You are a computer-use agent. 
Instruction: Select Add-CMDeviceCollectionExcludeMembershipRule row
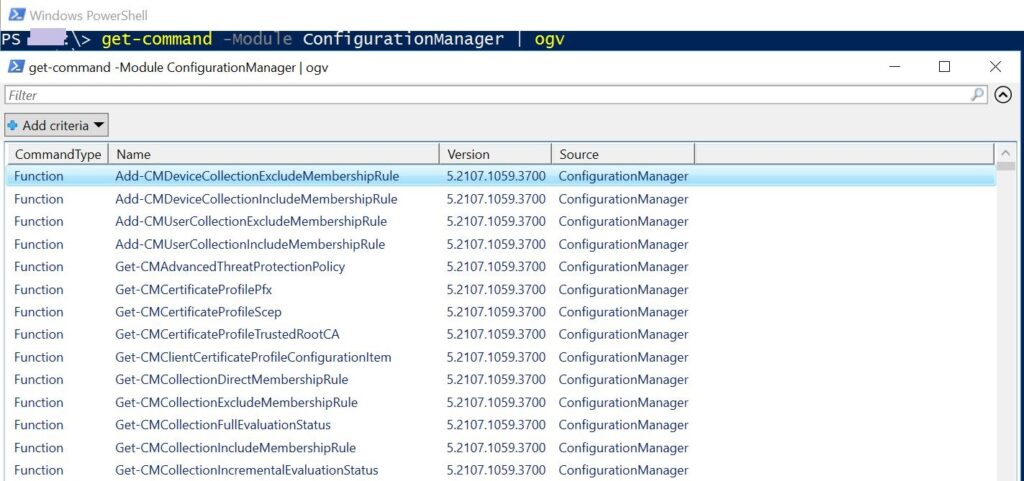coord(501,176)
